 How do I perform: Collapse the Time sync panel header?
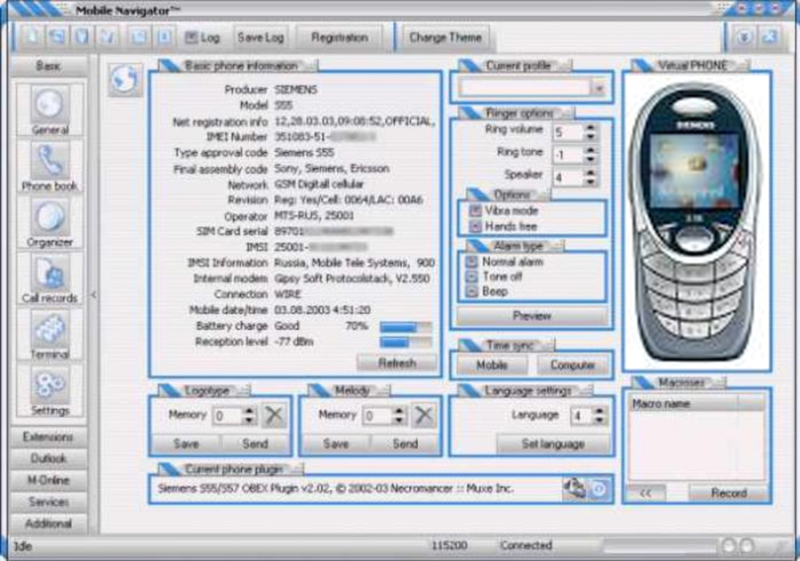point(507,345)
